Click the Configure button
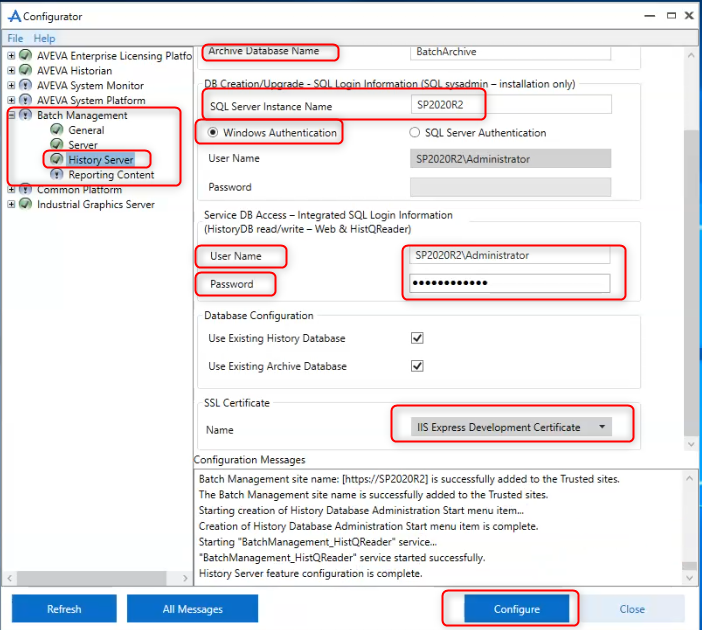The height and width of the screenshot is (630, 702). pos(517,609)
